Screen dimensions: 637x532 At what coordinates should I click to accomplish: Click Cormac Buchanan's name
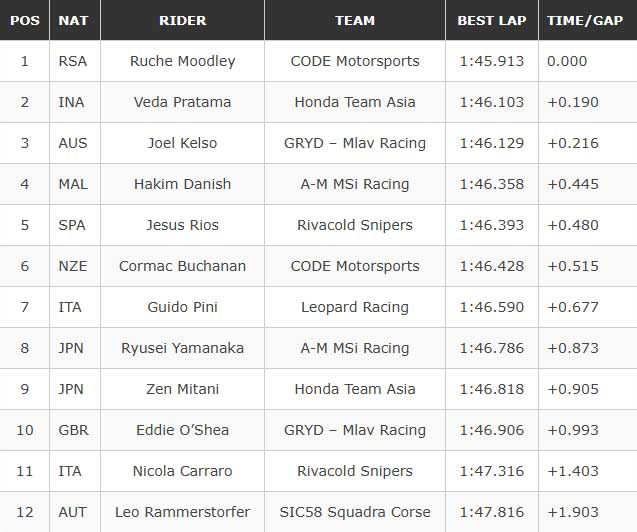[182, 266]
